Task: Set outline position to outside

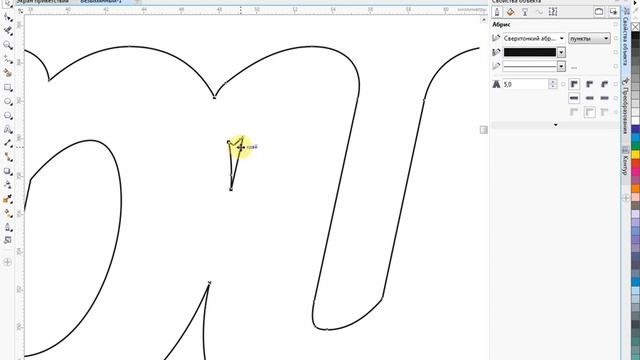Action: (574, 112)
